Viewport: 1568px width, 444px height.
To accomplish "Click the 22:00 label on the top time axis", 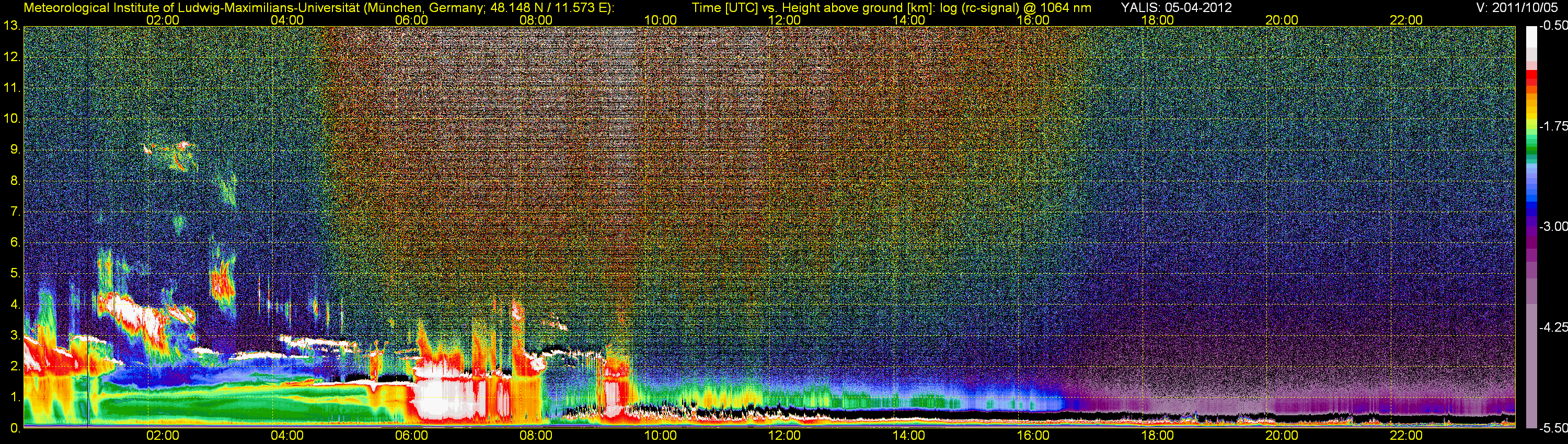I will click(1406, 20).
